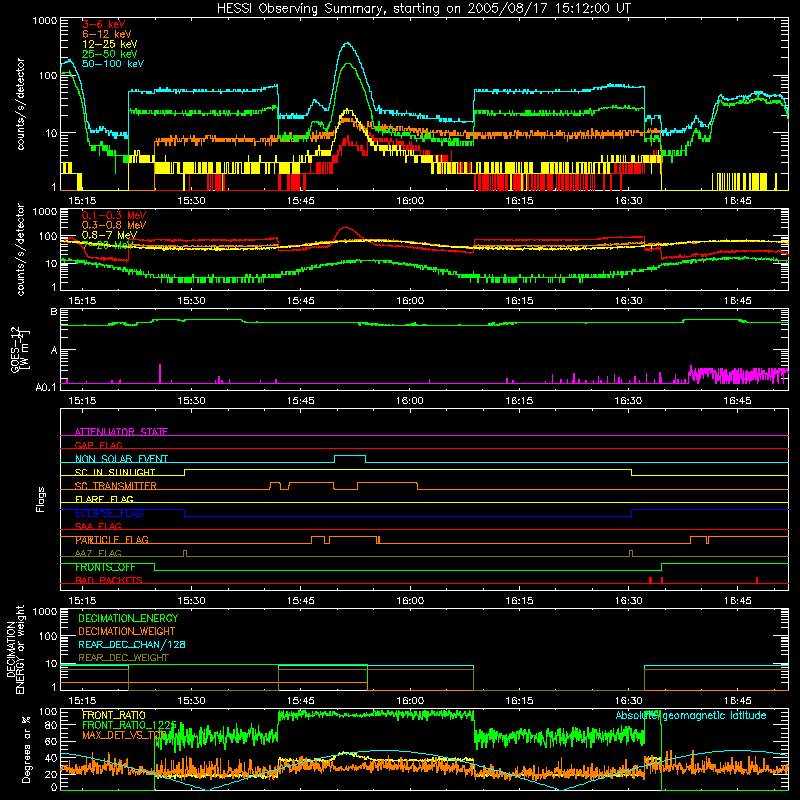Click the ECLIPSE_FLAG label
This screenshot has height=800, width=800.
pyautogui.click(x=109, y=513)
